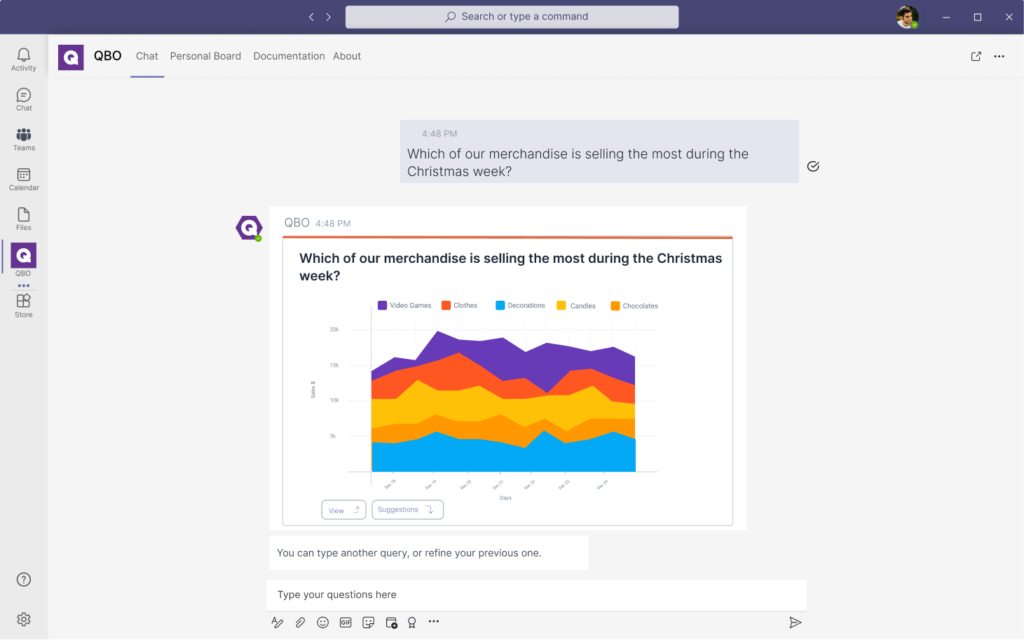The width and height of the screenshot is (1024, 640).
Task: Open the sticker picker
Action: click(x=368, y=622)
